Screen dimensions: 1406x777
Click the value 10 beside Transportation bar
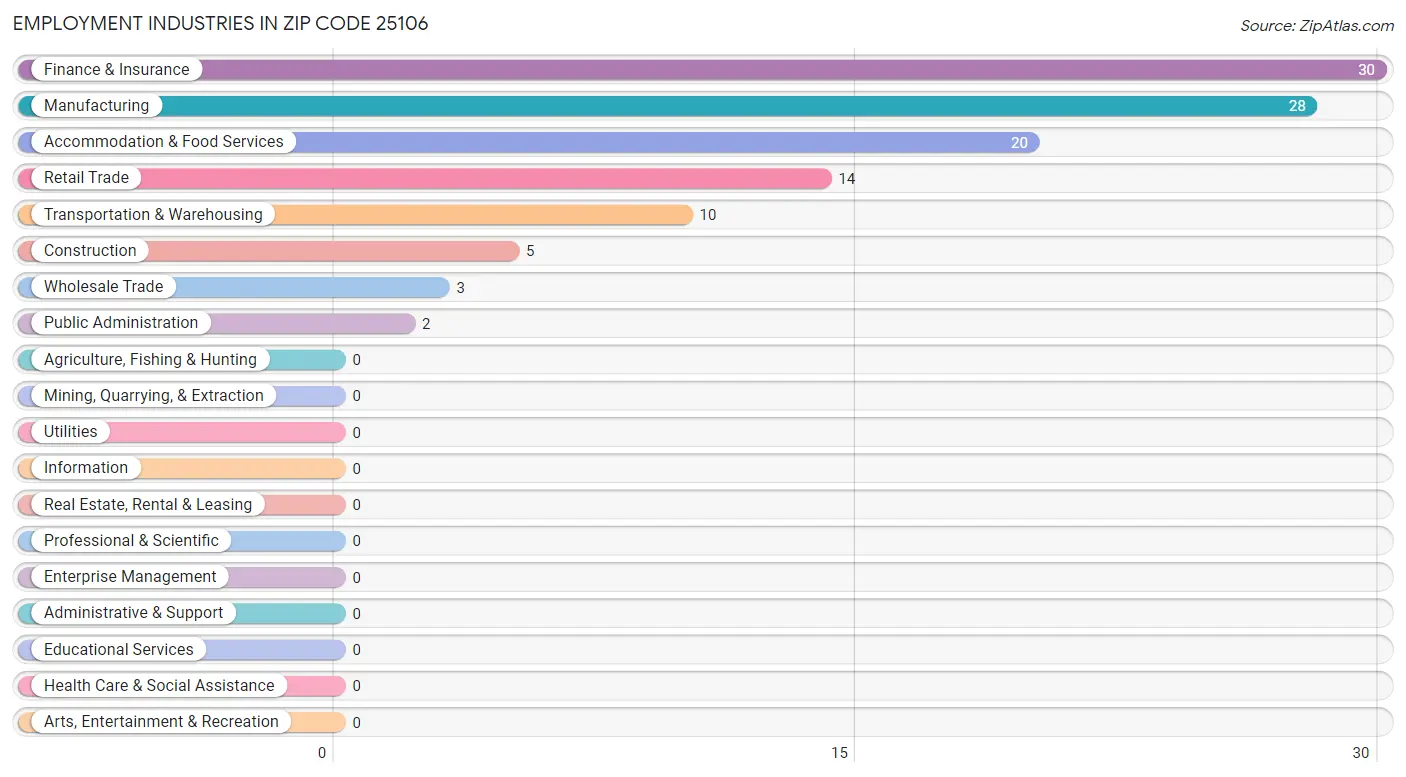click(x=708, y=215)
